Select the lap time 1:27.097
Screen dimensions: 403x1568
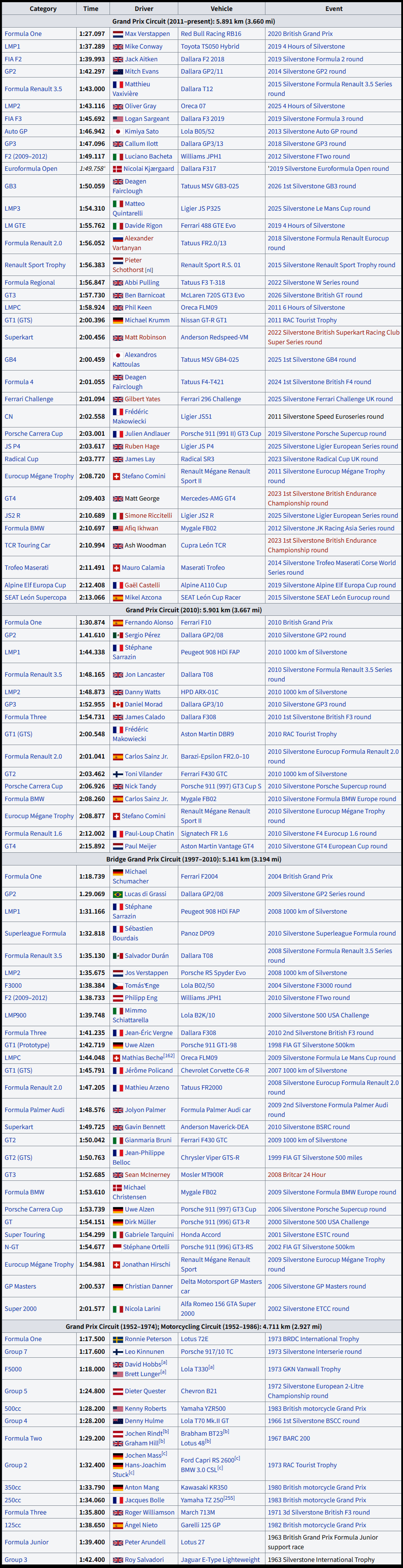pyautogui.click(x=92, y=34)
